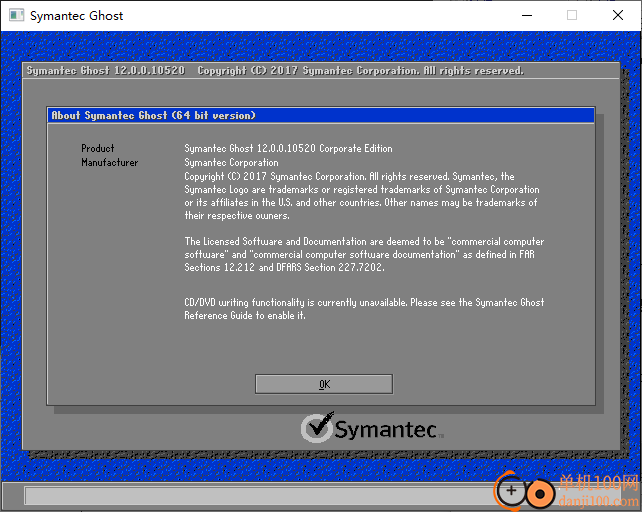The image size is (642, 512).
Task: Click the OK button in About dialog
Action: [324, 384]
